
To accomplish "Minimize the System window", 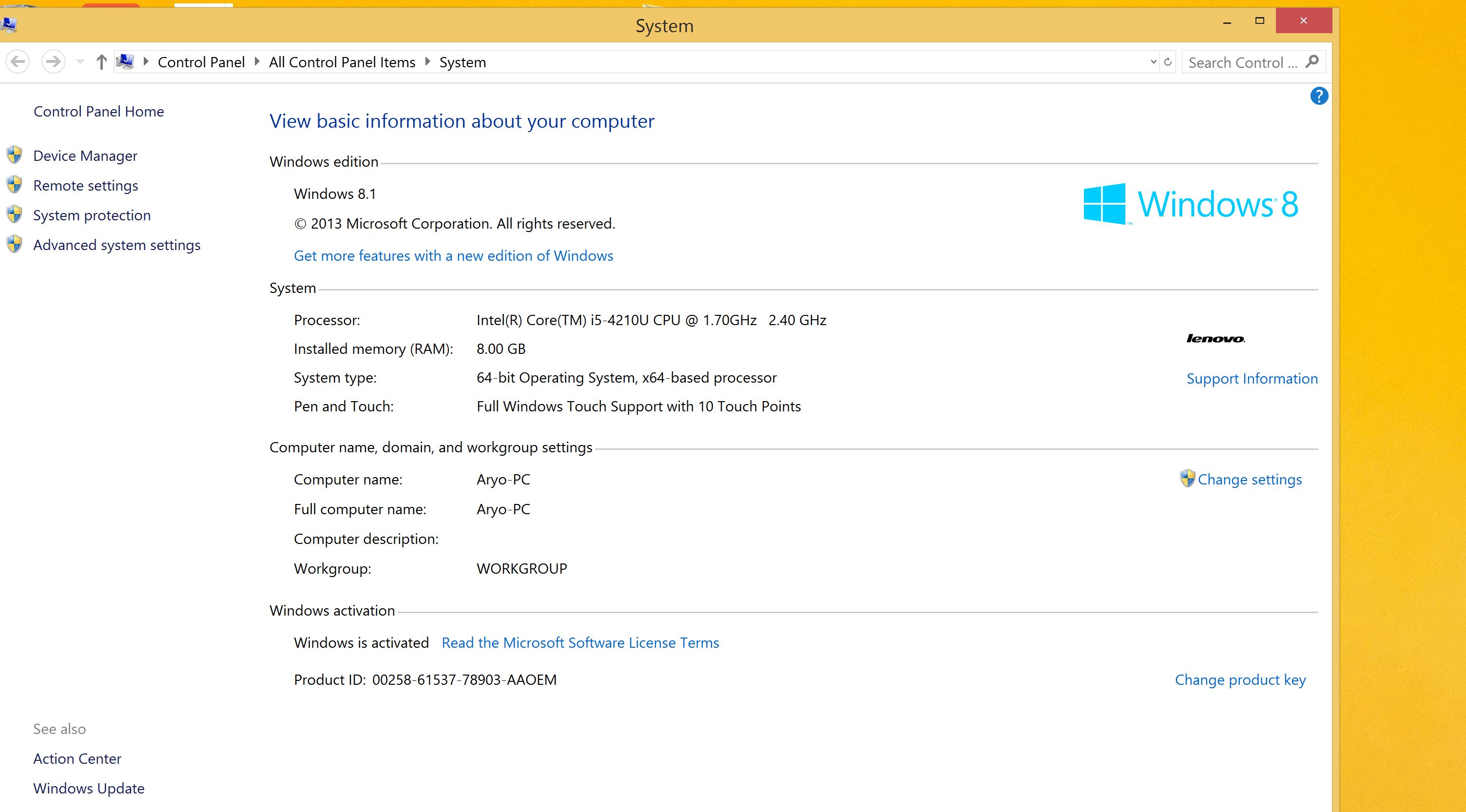I will 1227,21.
